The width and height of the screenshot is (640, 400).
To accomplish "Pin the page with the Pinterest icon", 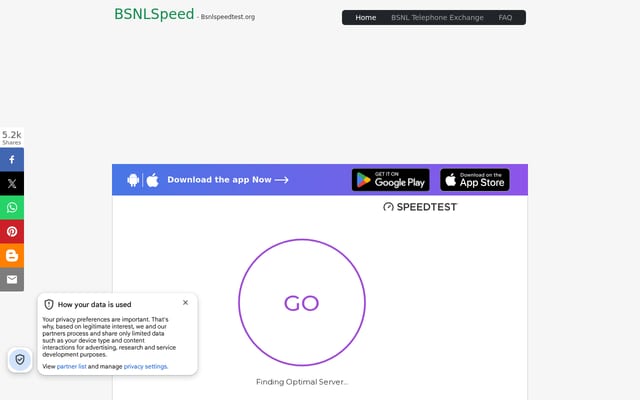I will [x=12, y=231].
